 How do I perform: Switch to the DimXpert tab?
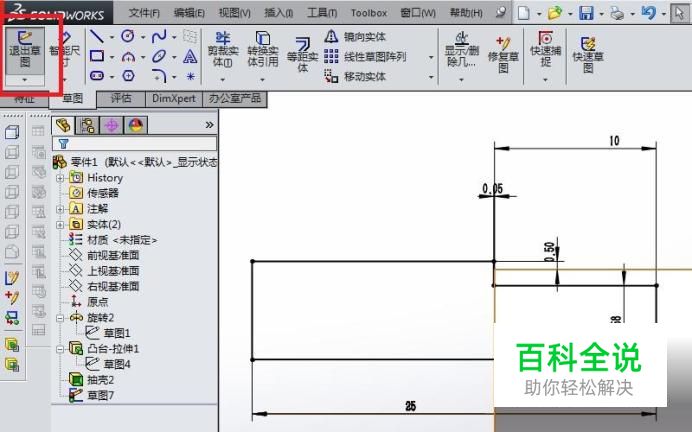click(174, 98)
